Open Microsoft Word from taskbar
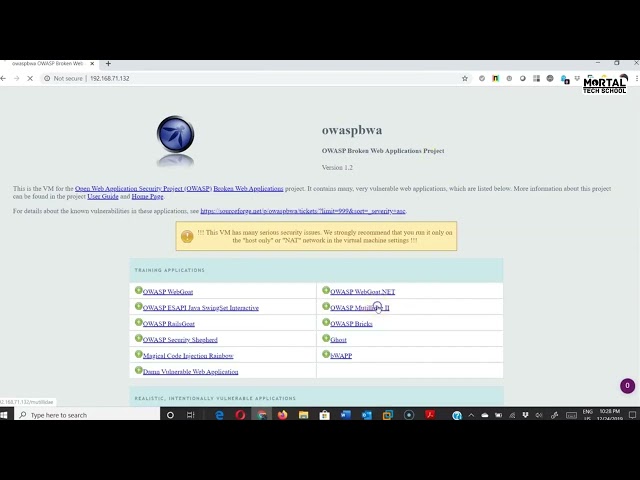 pos(345,415)
